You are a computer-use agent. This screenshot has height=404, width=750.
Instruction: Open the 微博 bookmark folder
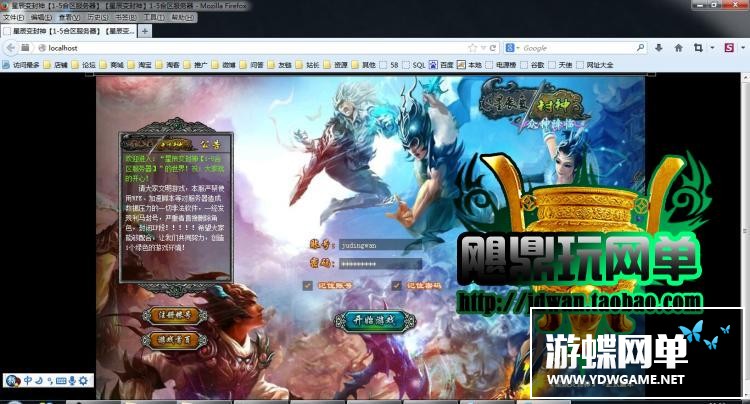pyautogui.click(x=224, y=65)
